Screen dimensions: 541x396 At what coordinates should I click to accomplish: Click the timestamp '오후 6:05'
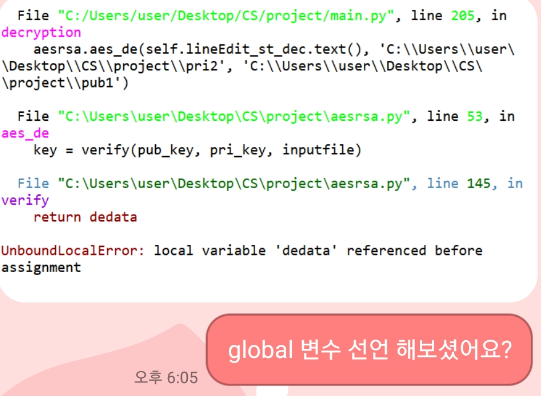(x=166, y=377)
